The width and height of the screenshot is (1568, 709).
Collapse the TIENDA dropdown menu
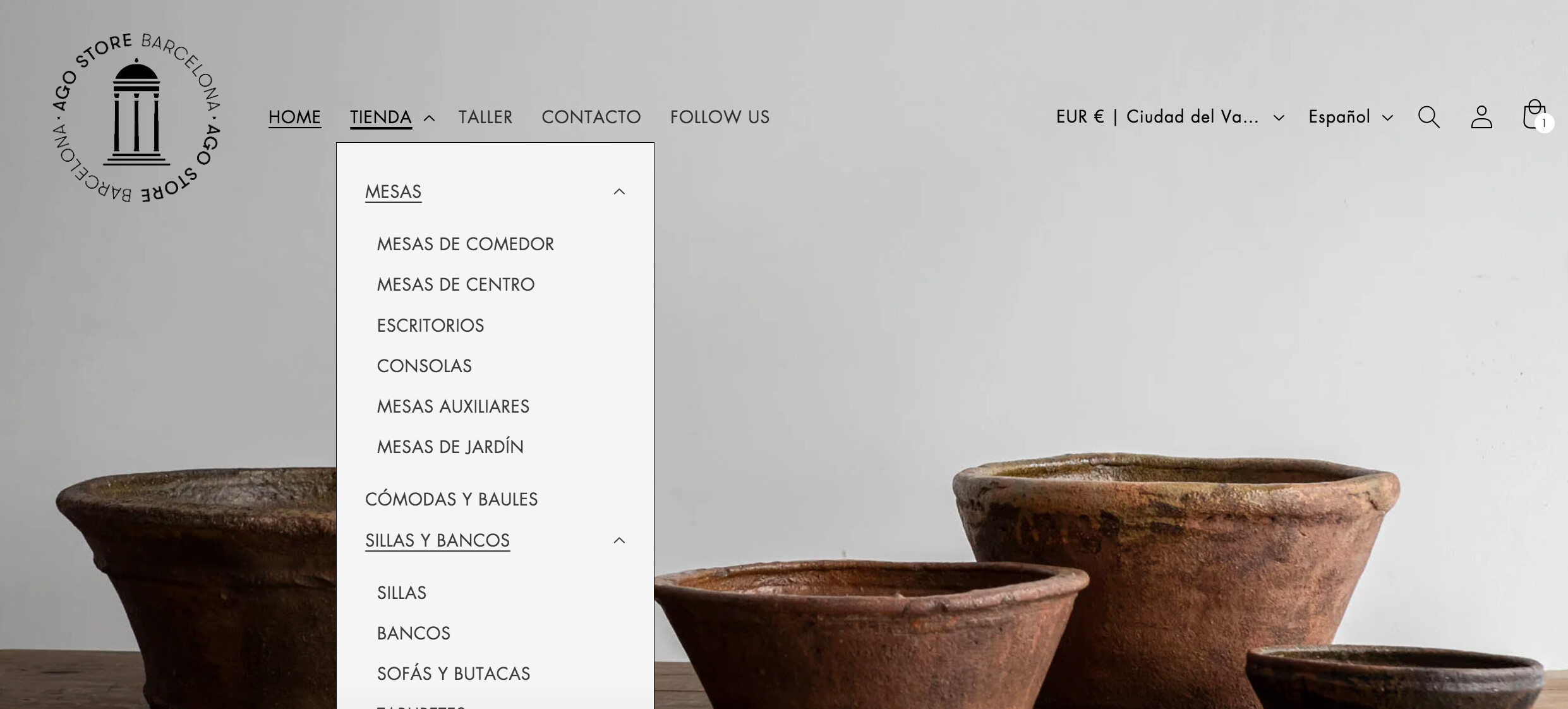click(x=392, y=118)
